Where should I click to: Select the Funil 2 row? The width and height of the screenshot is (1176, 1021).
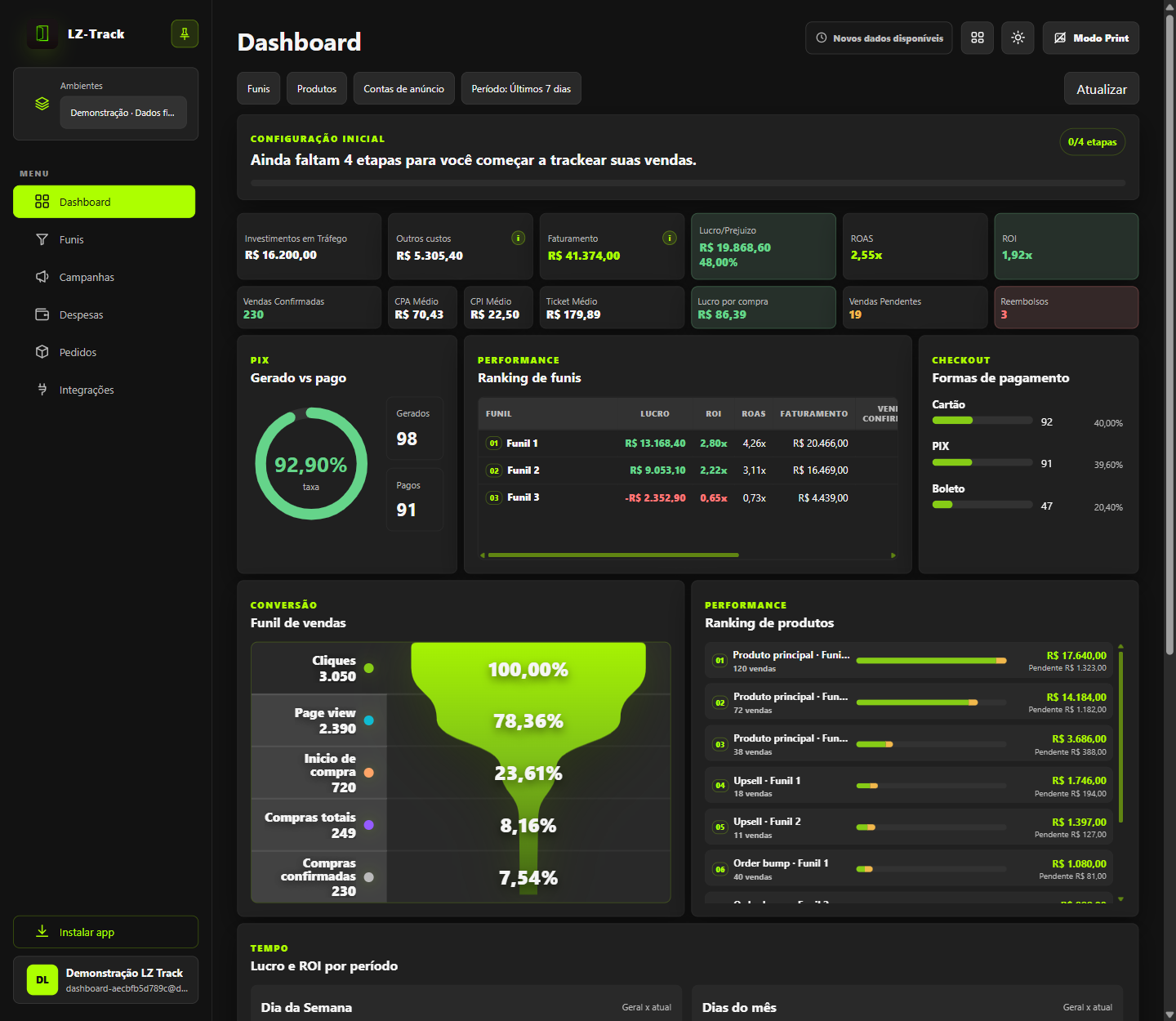pos(688,470)
